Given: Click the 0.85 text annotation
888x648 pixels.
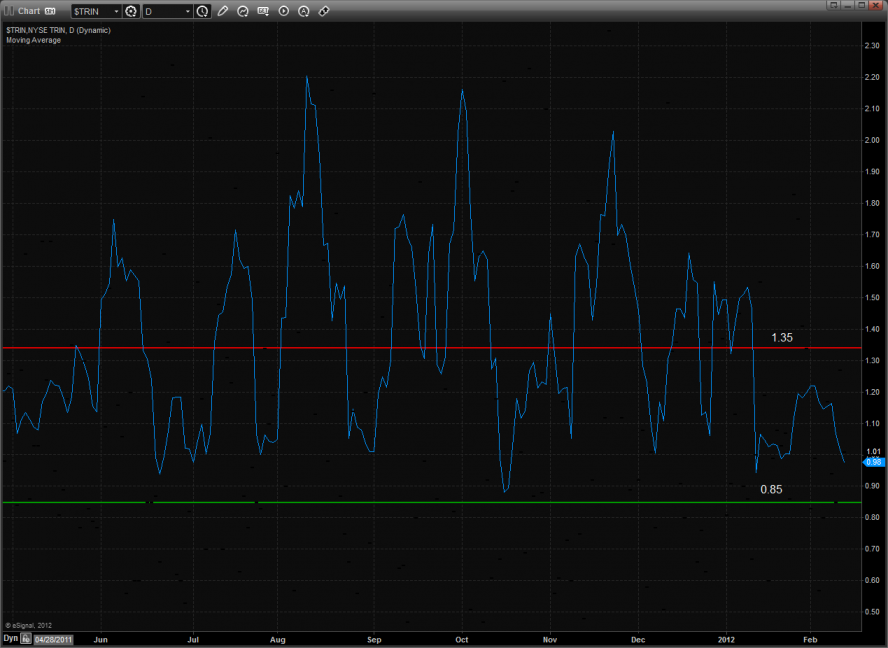Looking at the screenshot, I should click(x=771, y=489).
